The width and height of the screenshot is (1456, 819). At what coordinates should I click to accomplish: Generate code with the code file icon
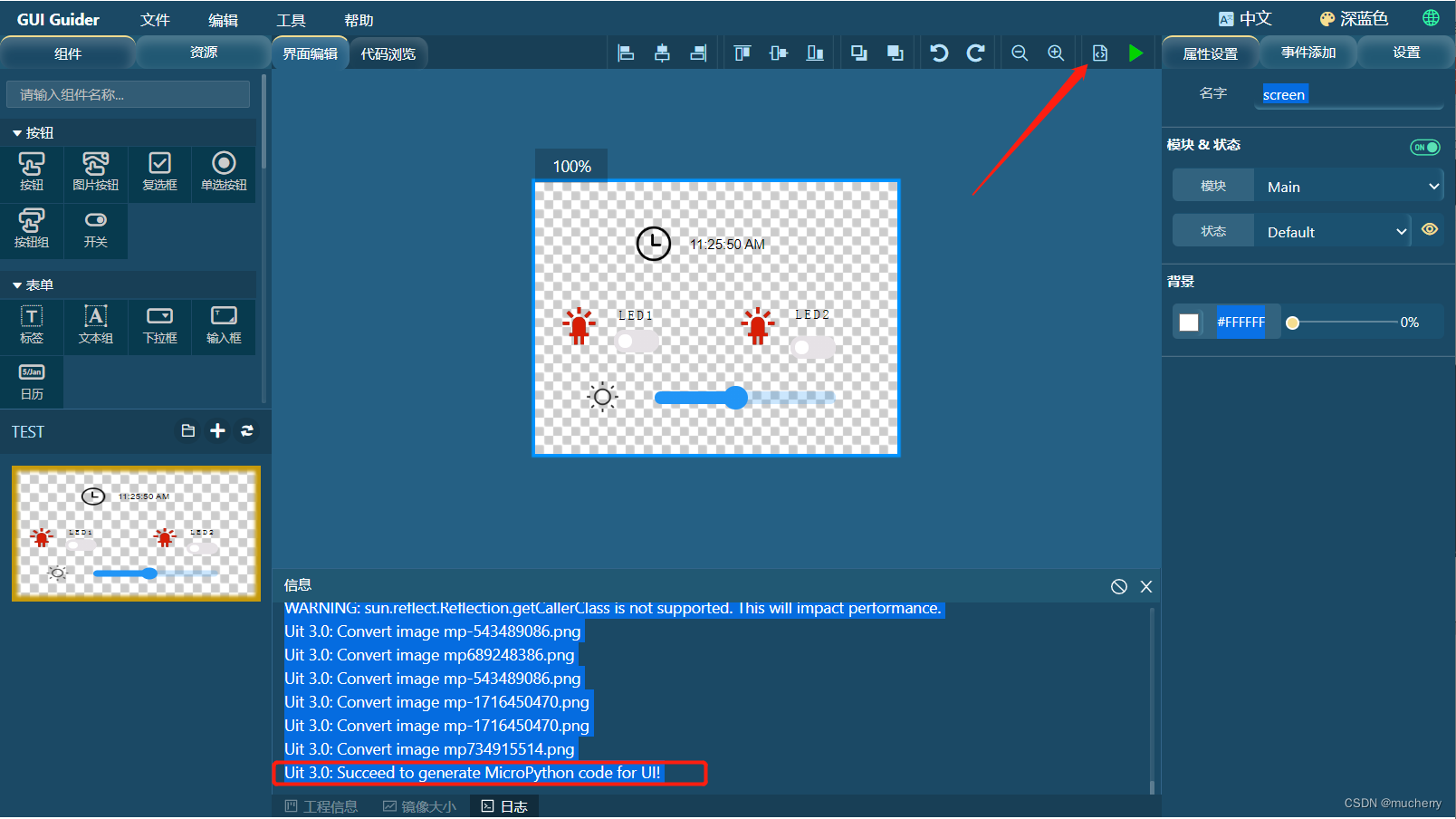1100,53
